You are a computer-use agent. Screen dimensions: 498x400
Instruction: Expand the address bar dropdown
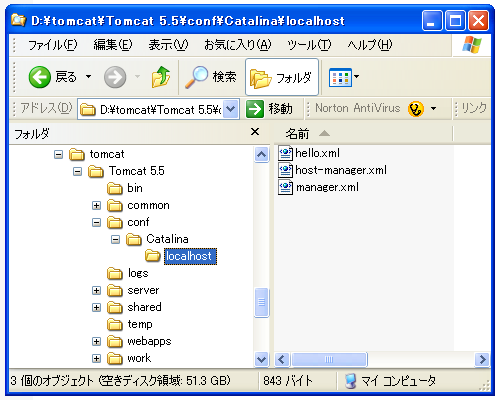tap(231, 109)
